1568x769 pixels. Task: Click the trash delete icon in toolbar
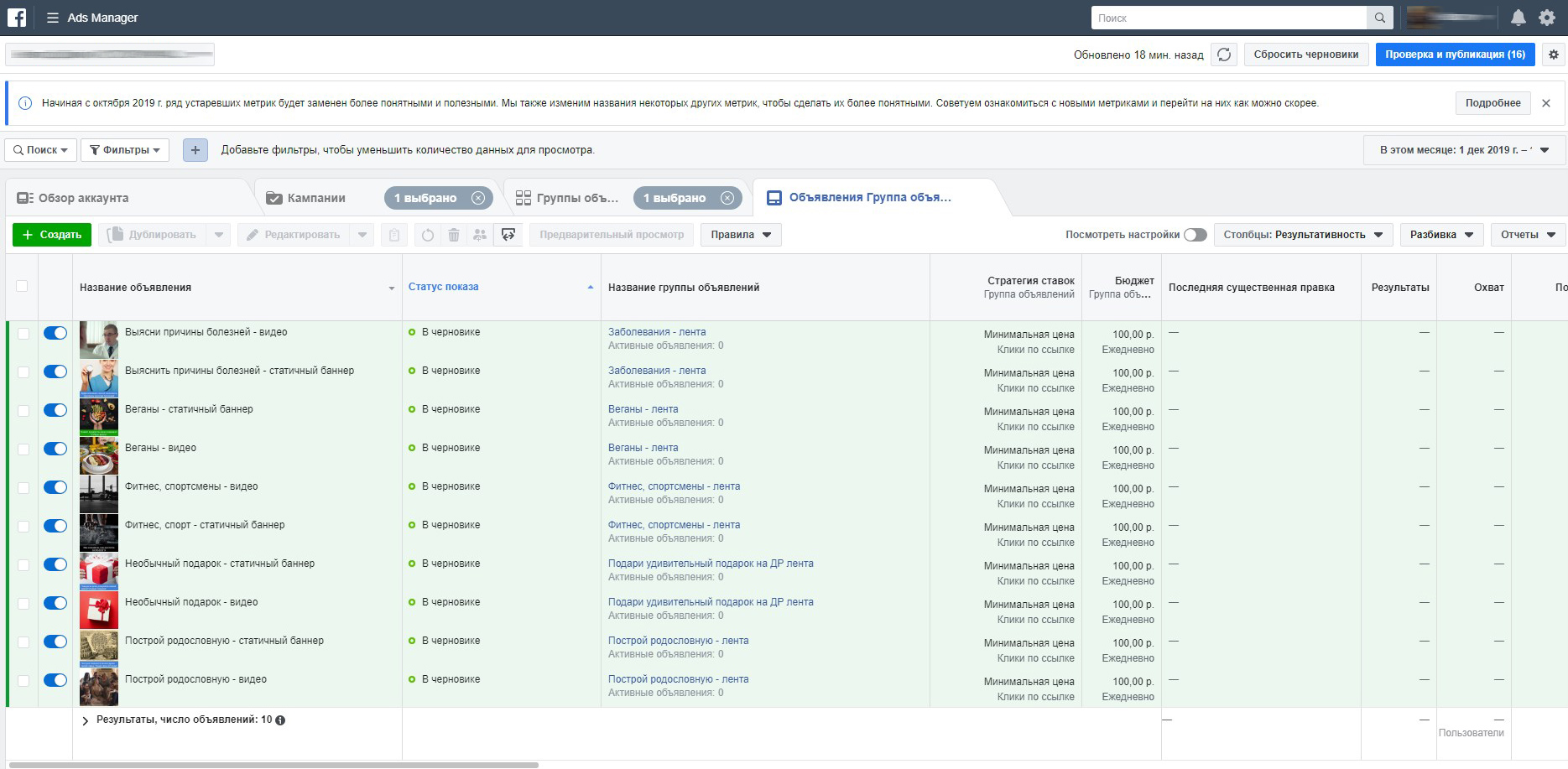click(453, 235)
